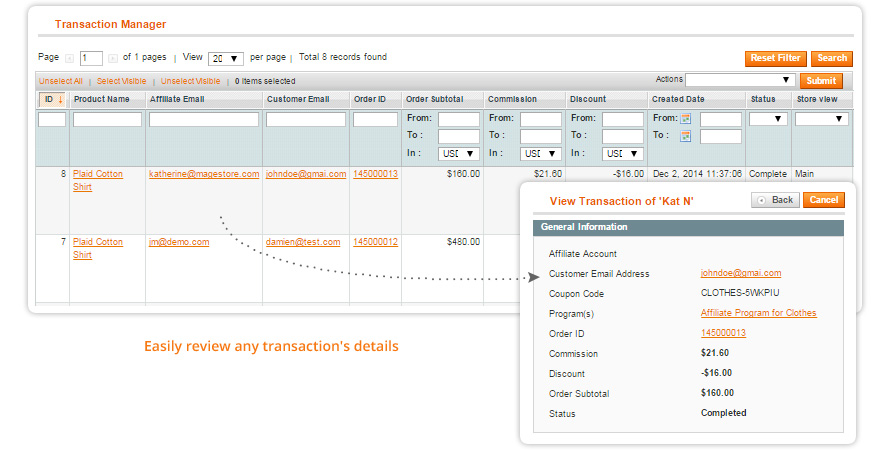Open jm@demo.com affiliate link
This screenshot has height=450, width=890.
point(179,242)
